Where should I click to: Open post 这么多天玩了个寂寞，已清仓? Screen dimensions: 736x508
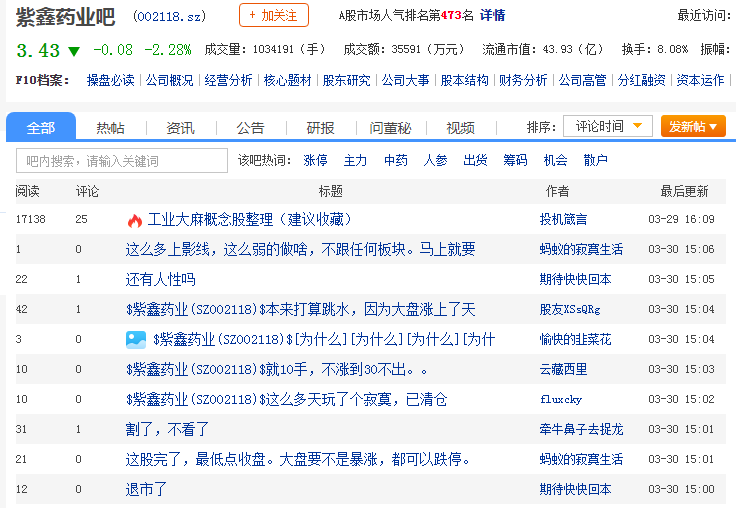(286, 400)
